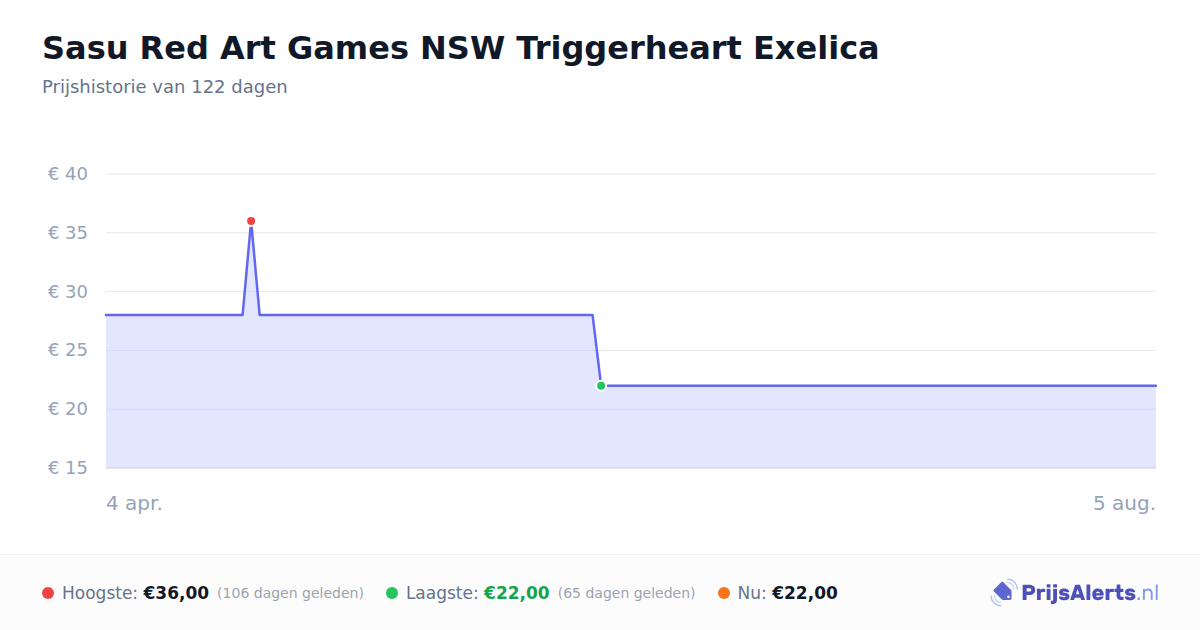Screen dimensions: 1200x630
Task: Click the € 40 axis label
Action: coord(68,174)
